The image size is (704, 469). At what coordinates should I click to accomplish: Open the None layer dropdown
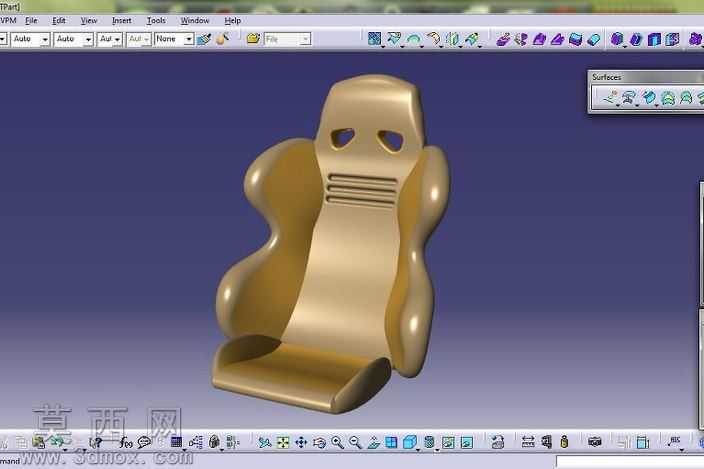[x=189, y=39]
